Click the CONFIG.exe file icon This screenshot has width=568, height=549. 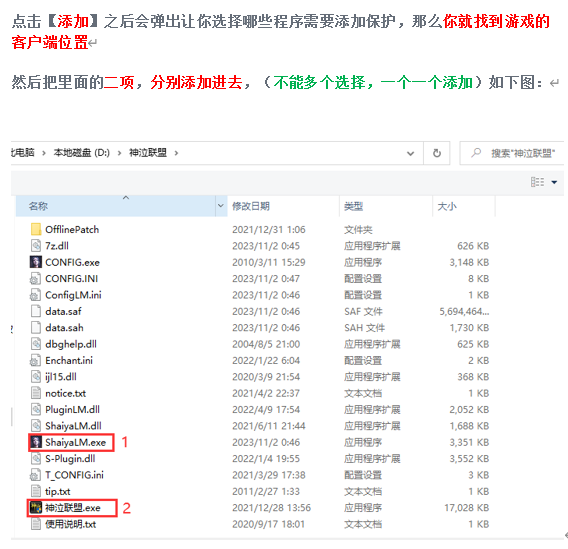point(36,262)
